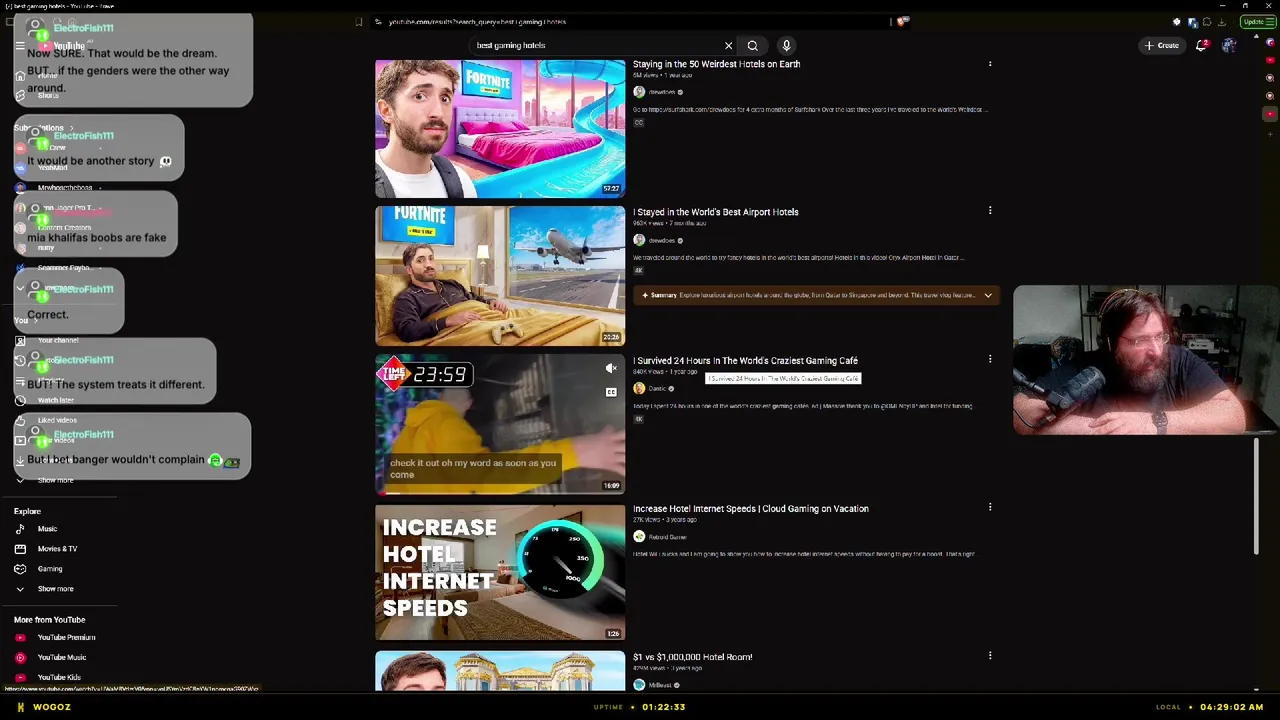Open the browser downloads icon

pos(1221,22)
